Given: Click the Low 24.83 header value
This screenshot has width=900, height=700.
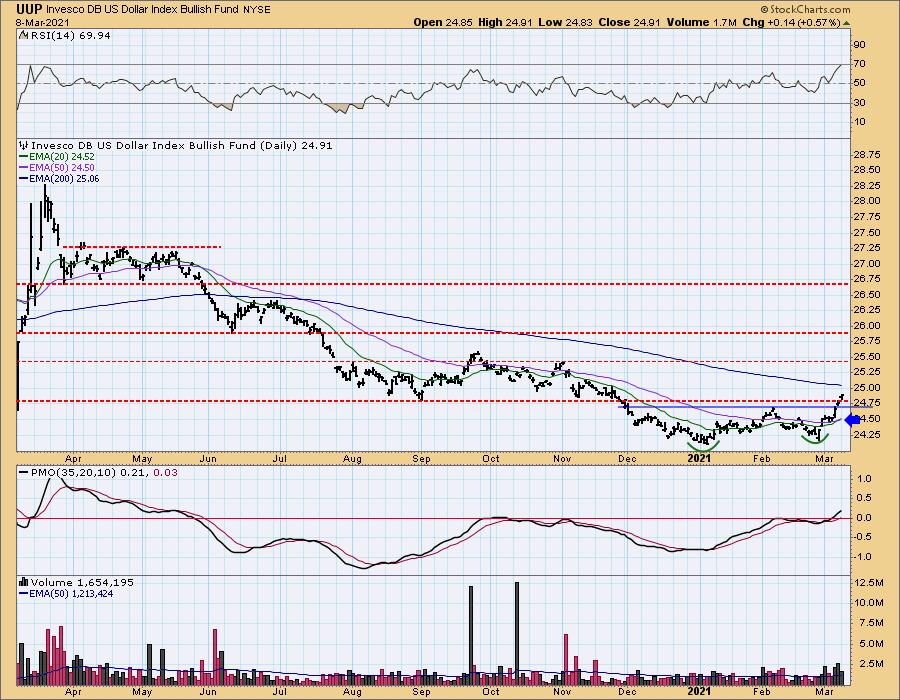Looking at the screenshot, I should (566, 22).
